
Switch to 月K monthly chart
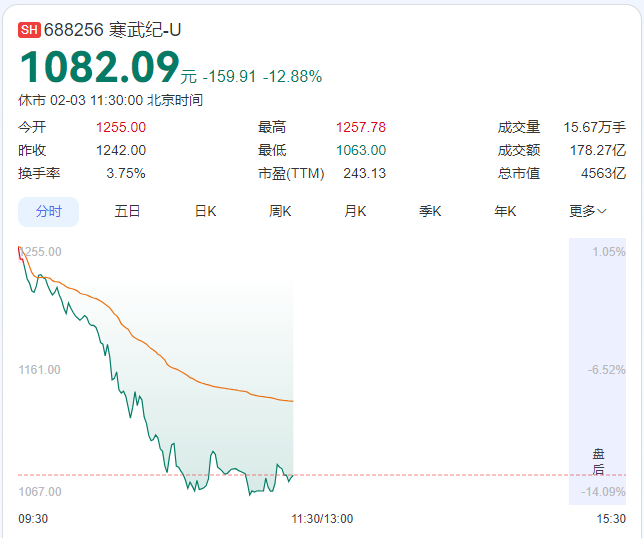pyautogui.click(x=355, y=211)
